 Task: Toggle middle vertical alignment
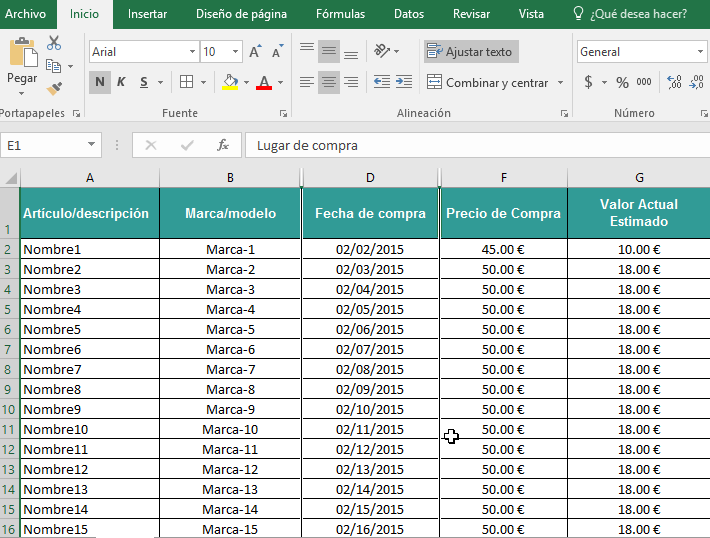pyautogui.click(x=329, y=51)
